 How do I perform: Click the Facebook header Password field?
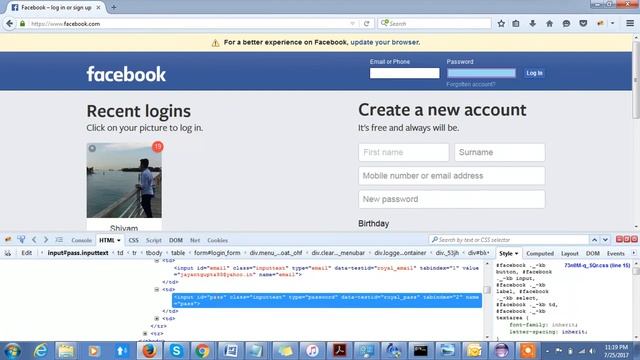[481, 73]
